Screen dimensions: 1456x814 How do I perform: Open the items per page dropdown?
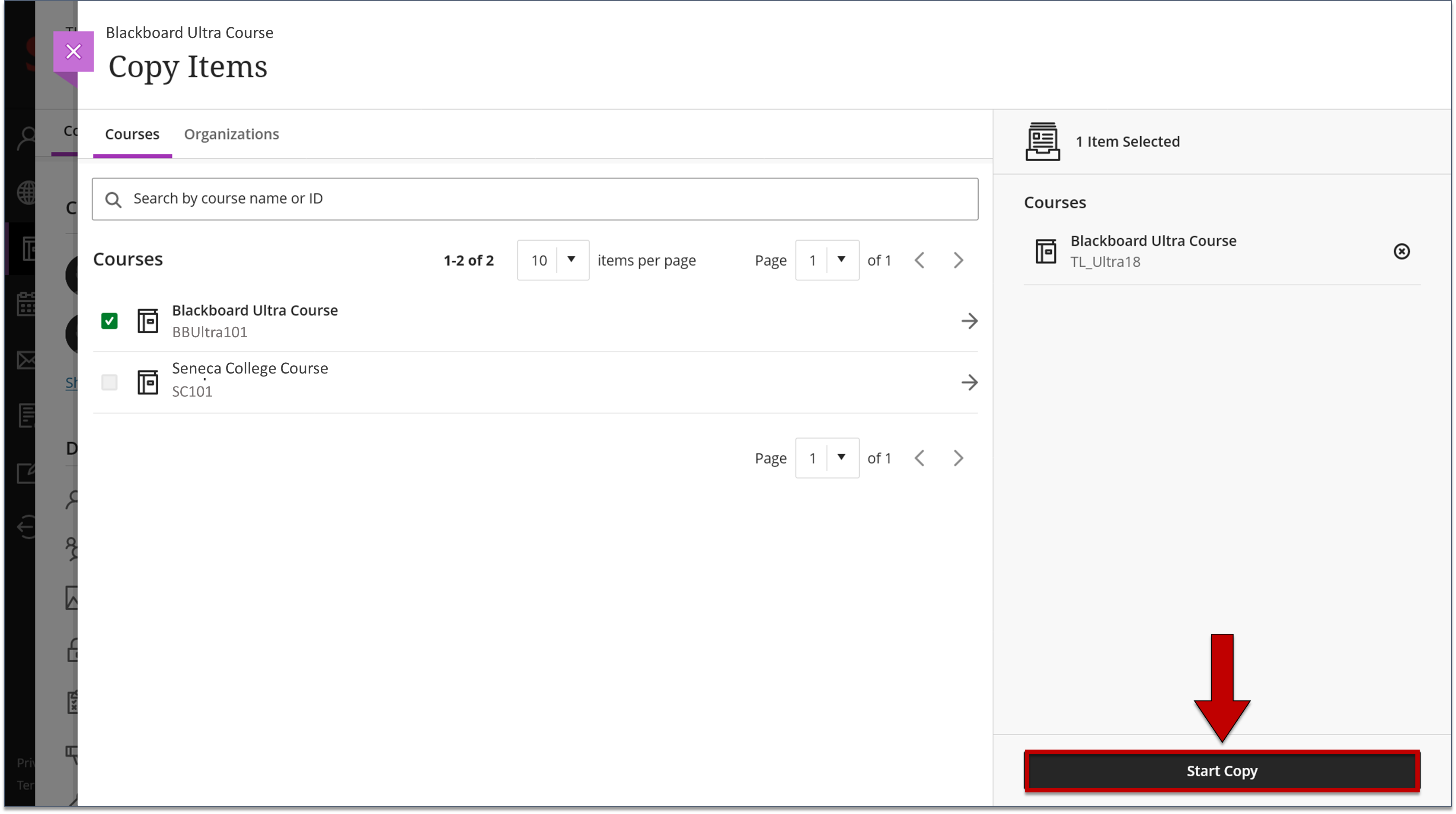(x=553, y=260)
